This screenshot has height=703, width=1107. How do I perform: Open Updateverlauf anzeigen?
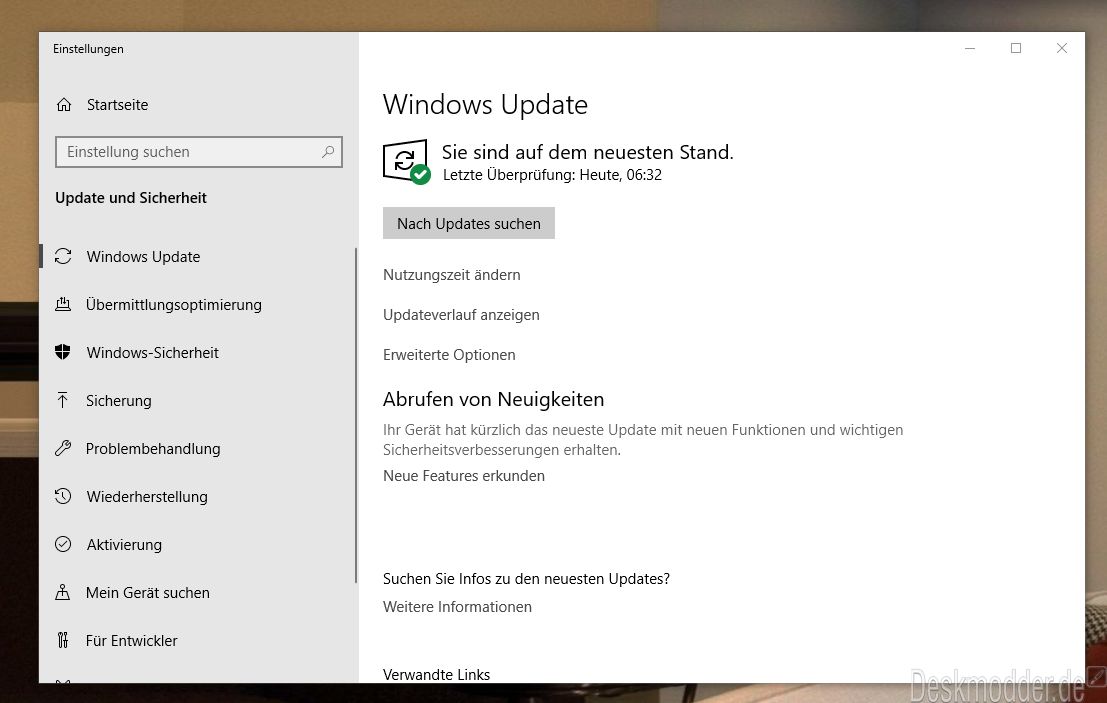(x=461, y=315)
